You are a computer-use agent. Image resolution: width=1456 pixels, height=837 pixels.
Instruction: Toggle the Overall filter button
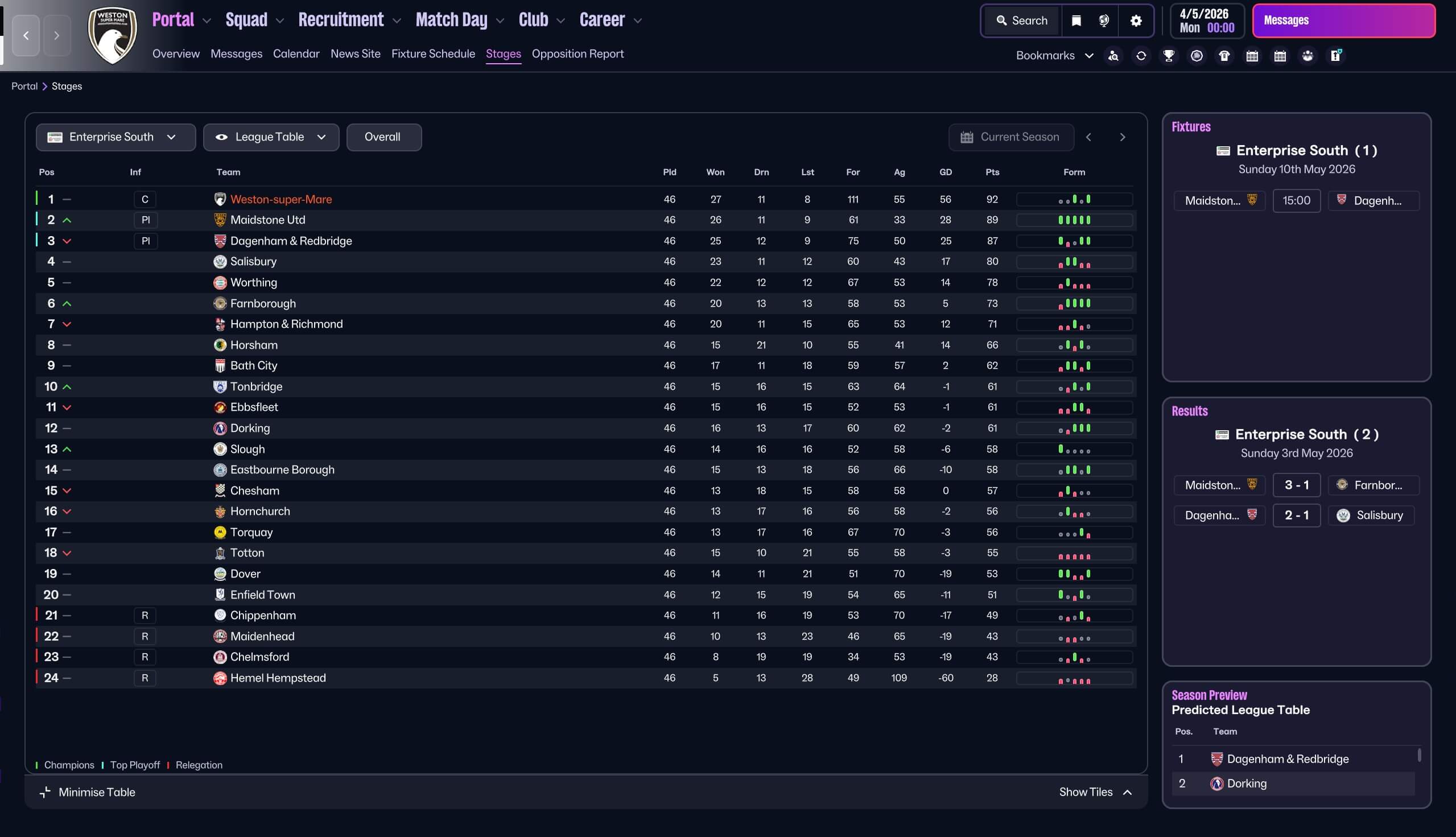[383, 137]
